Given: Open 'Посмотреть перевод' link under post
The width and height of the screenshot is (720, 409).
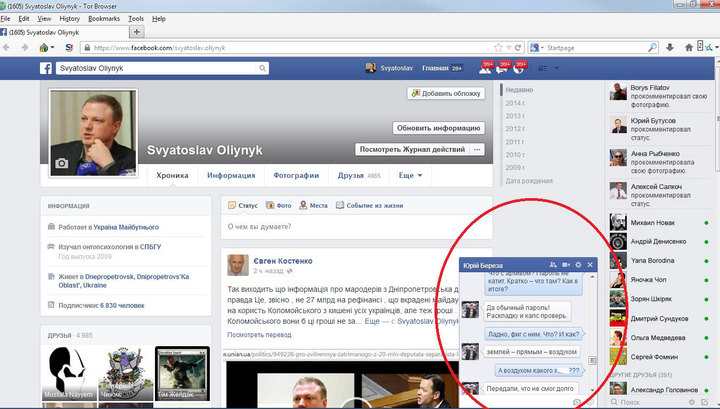Looking at the screenshot, I should point(256,336).
